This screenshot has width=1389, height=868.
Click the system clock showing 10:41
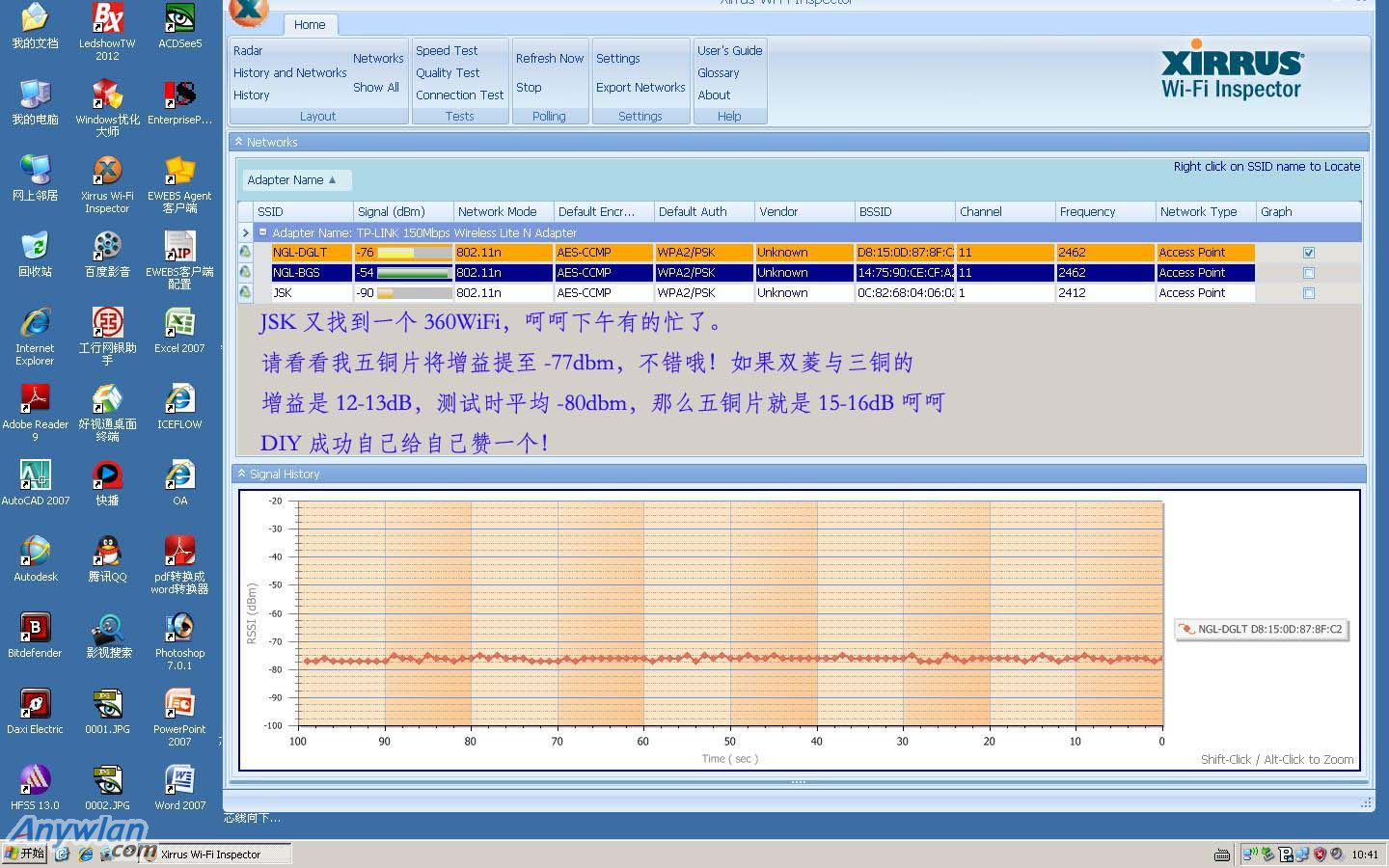tap(1365, 854)
